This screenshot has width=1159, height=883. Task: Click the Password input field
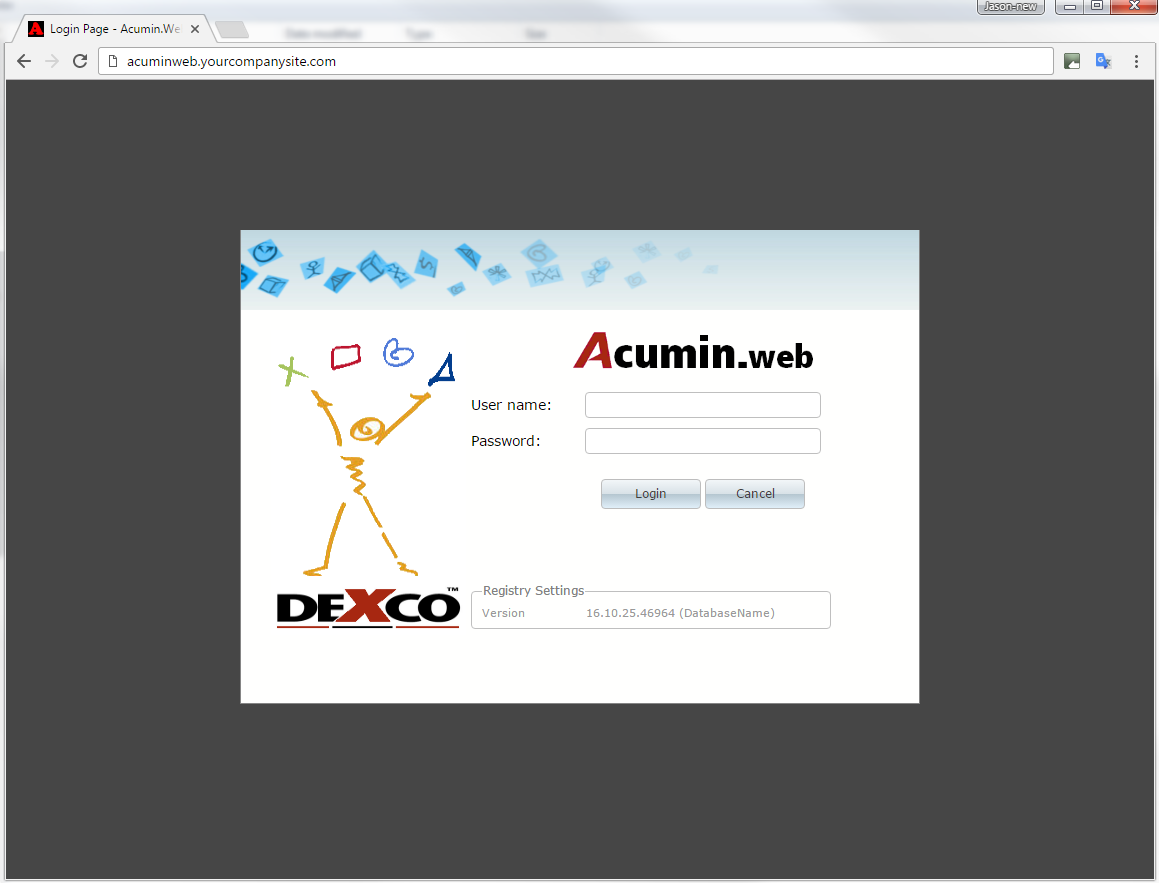[702, 441]
